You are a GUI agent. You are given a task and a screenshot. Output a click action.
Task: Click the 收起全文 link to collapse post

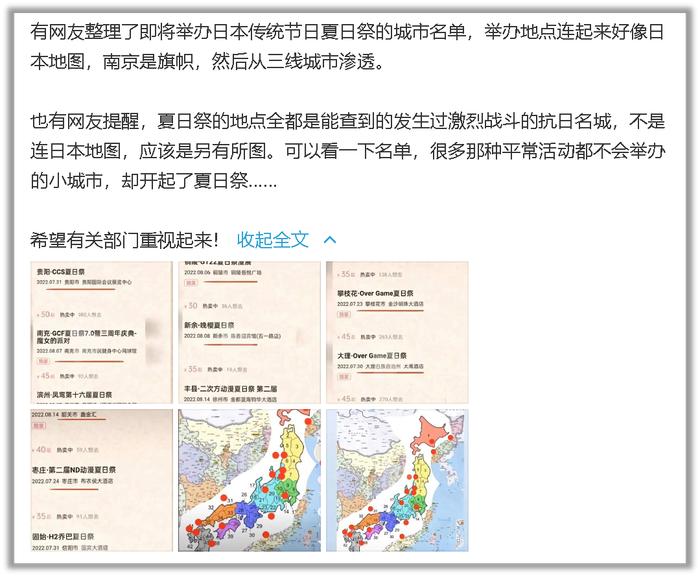[272, 240]
